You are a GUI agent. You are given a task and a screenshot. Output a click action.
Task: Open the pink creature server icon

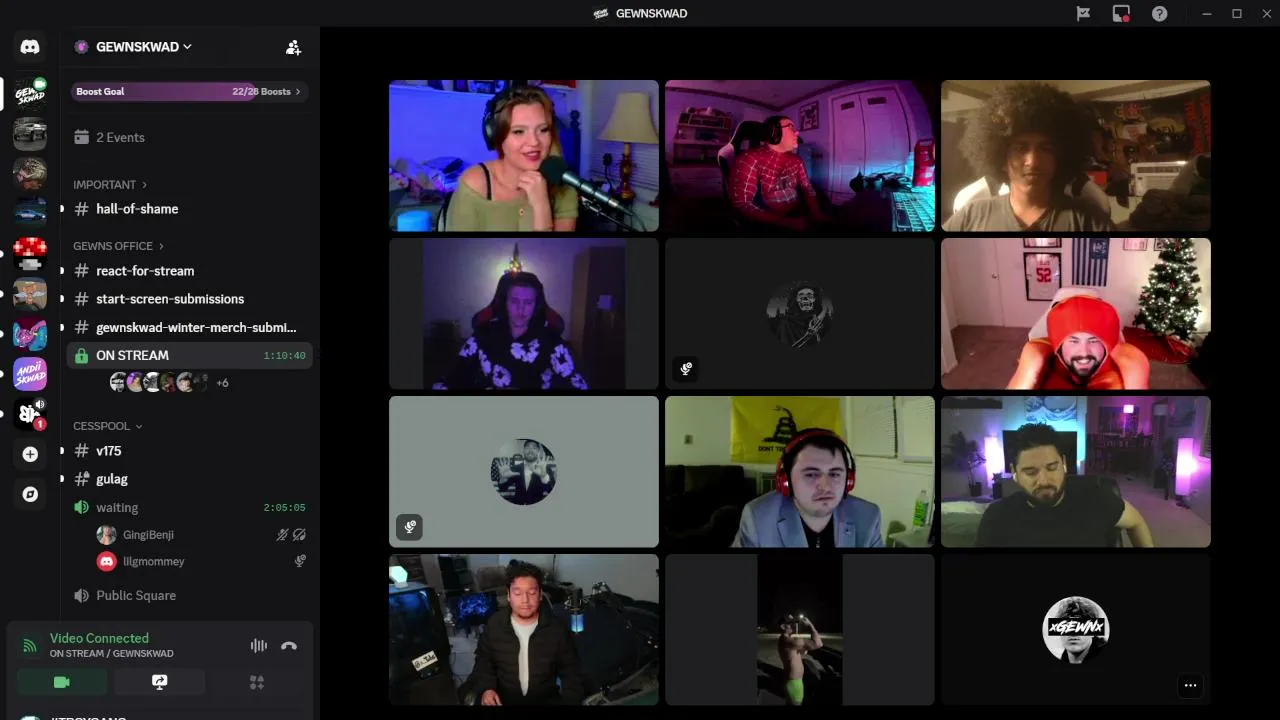click(30, 334)
